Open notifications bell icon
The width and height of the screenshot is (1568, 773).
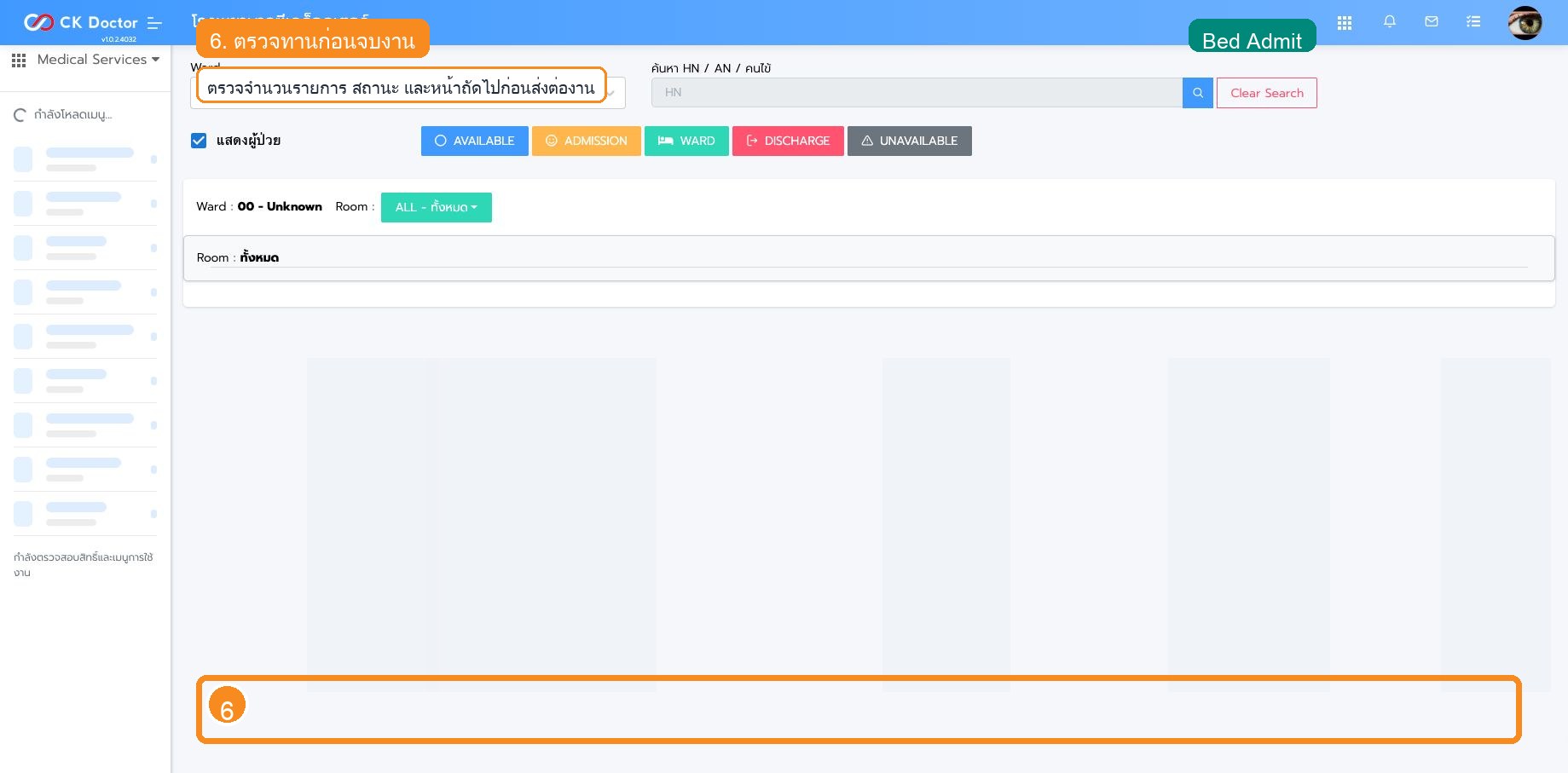click(1390, 22)
